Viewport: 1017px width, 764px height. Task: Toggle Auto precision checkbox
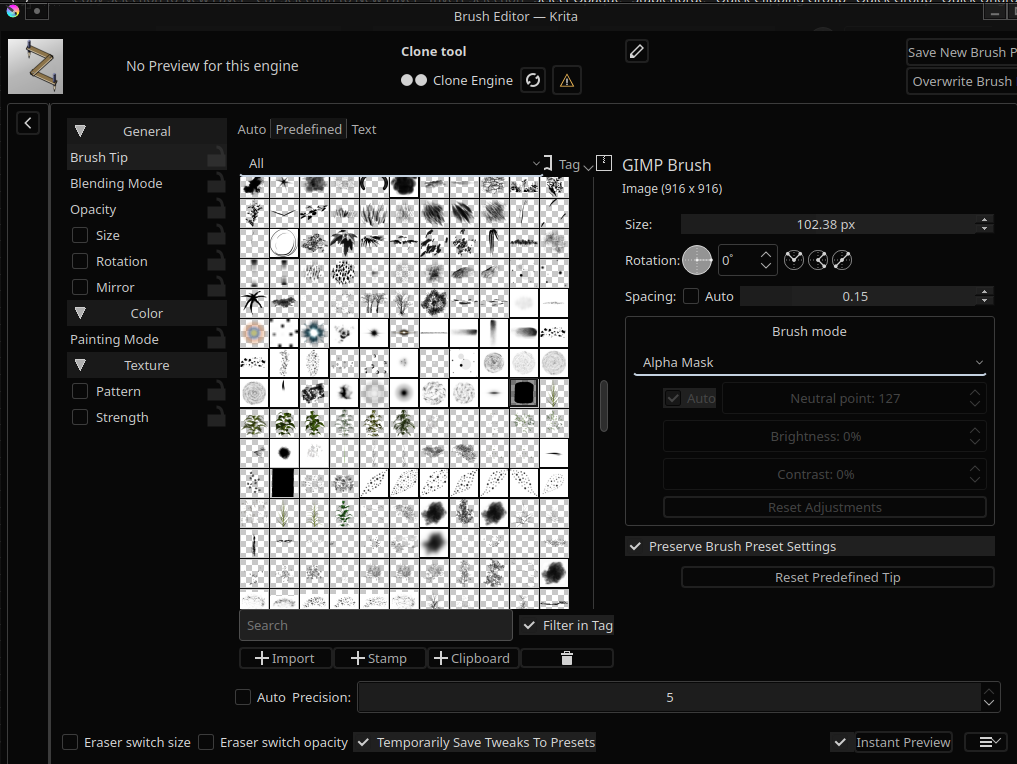tap(243, 697)
